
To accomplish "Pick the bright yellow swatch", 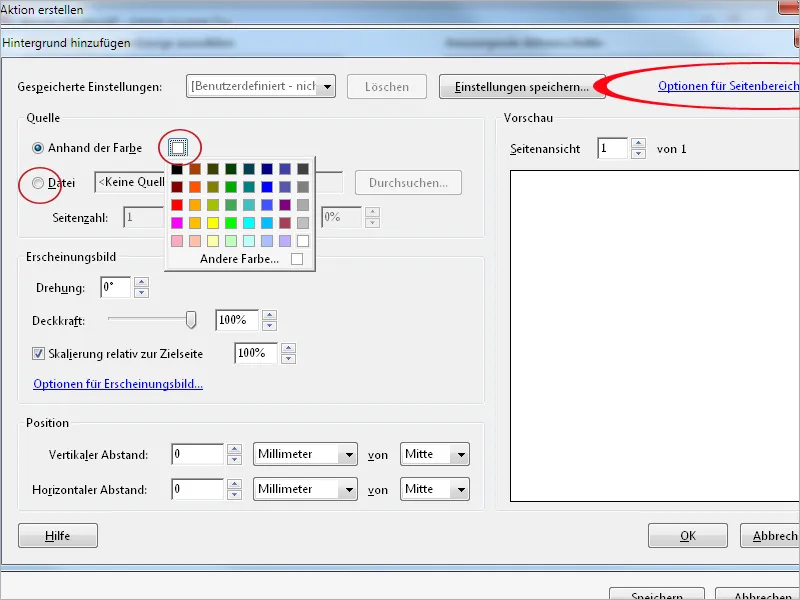I will tap(213, 222).
